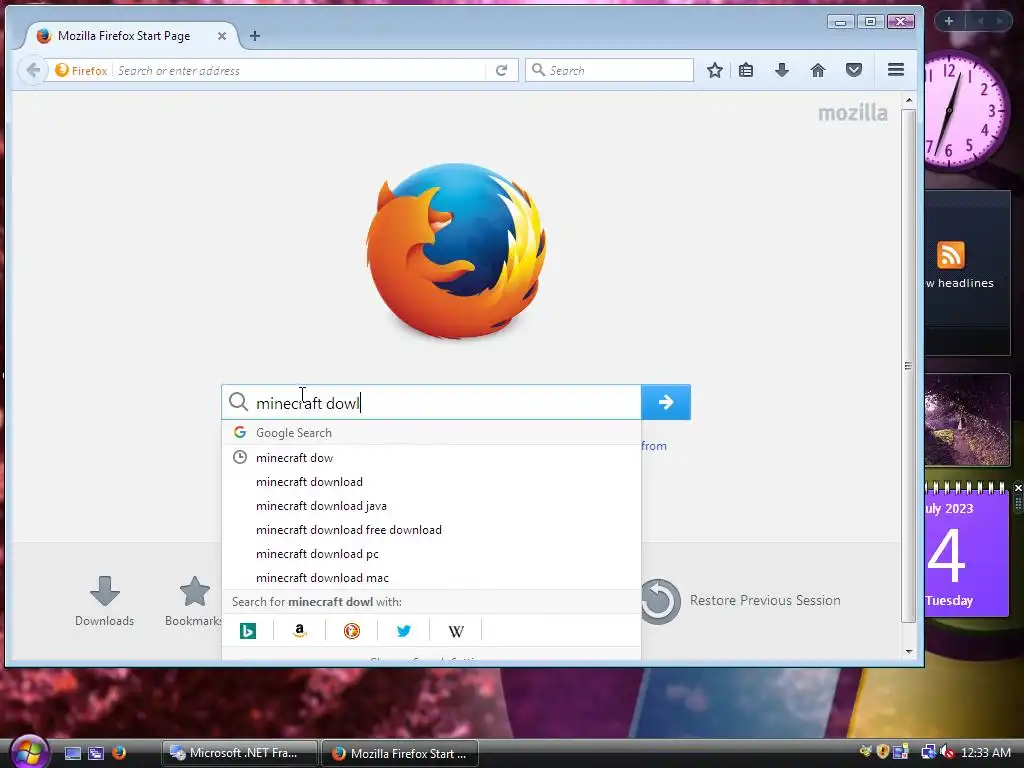The width and height of the screenshot is (1024, 768).
Task: Search with the Bing engine icon
Action: click(248, 631)
